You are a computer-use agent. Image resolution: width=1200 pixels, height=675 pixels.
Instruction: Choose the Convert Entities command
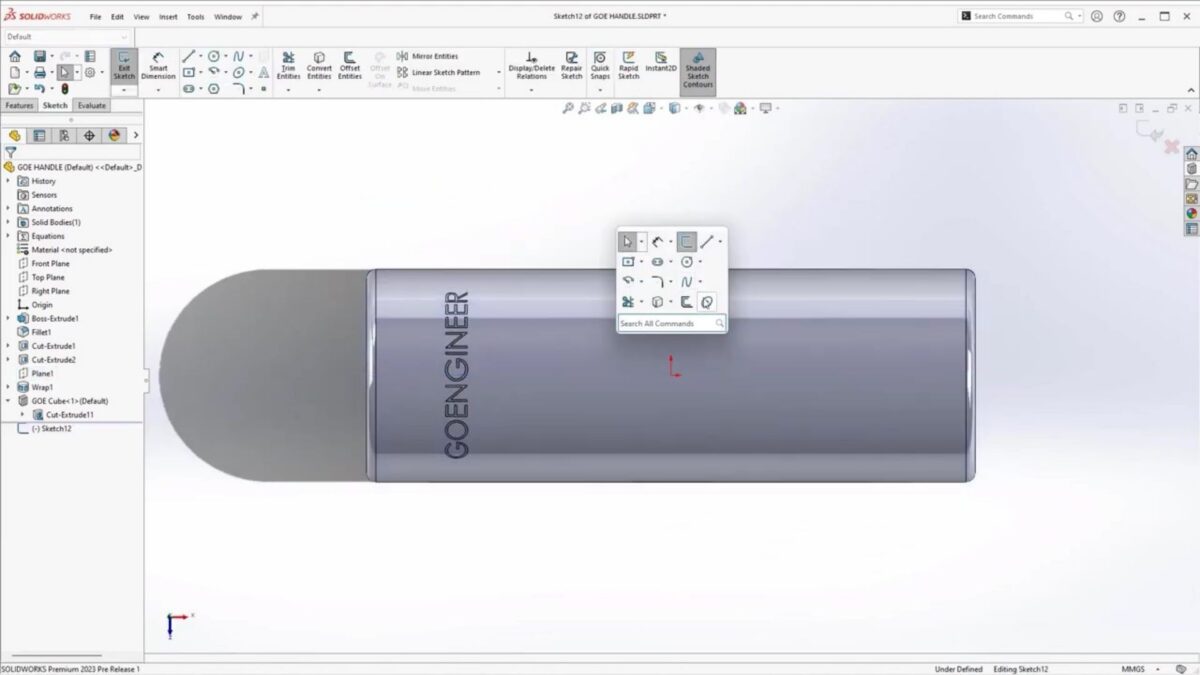(319, 66)
